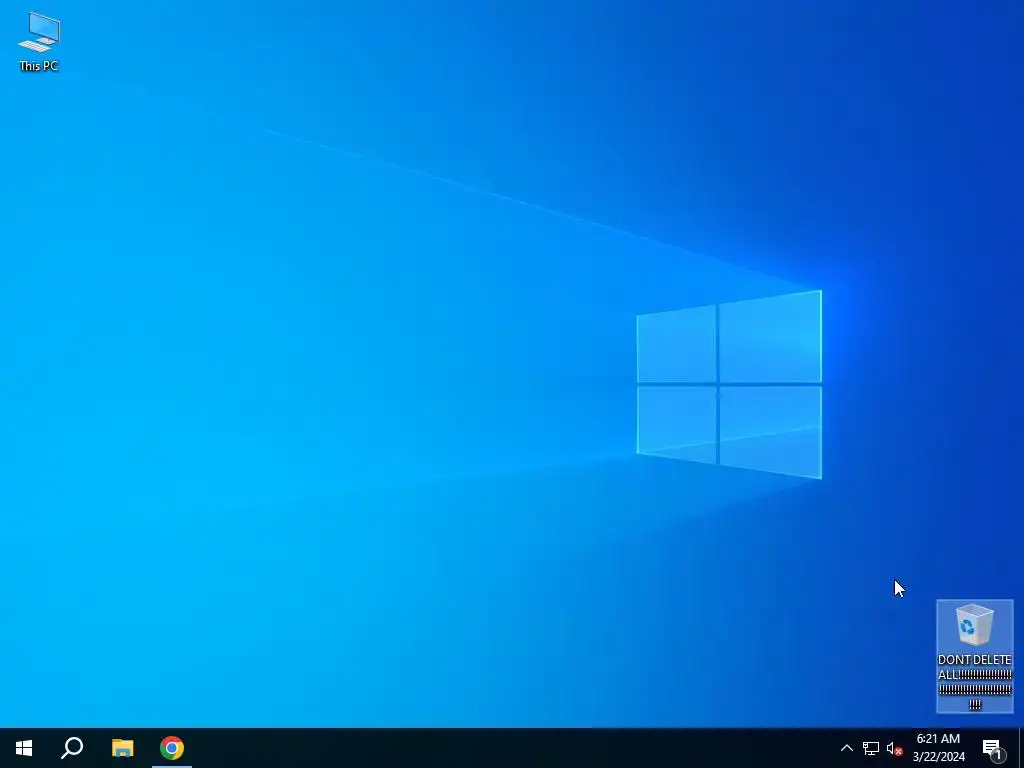
Task: Switch to Google Chrome on the taskbar
Action: click(x=172, y=748)
